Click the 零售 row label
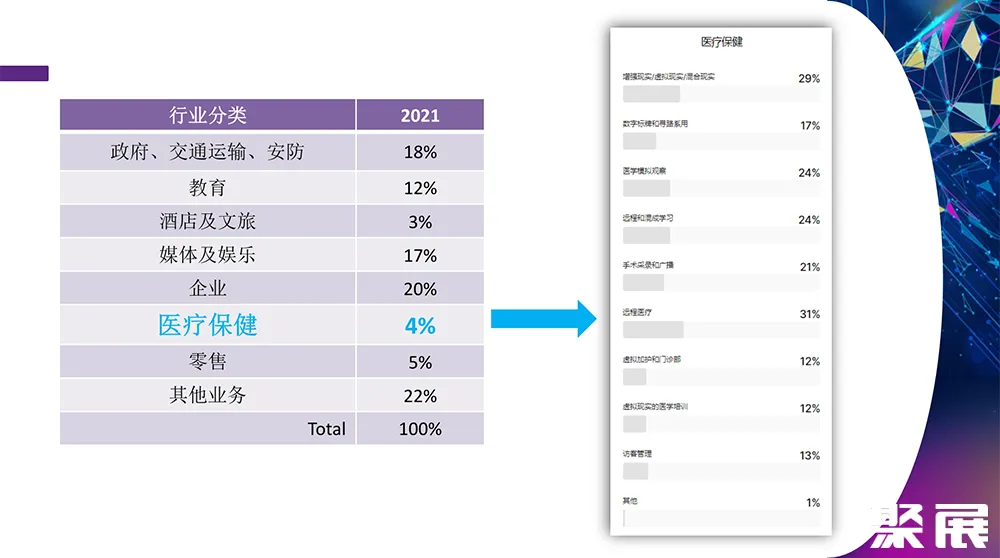The height and width of the screenshot is (558, 1000). (207, 362)
